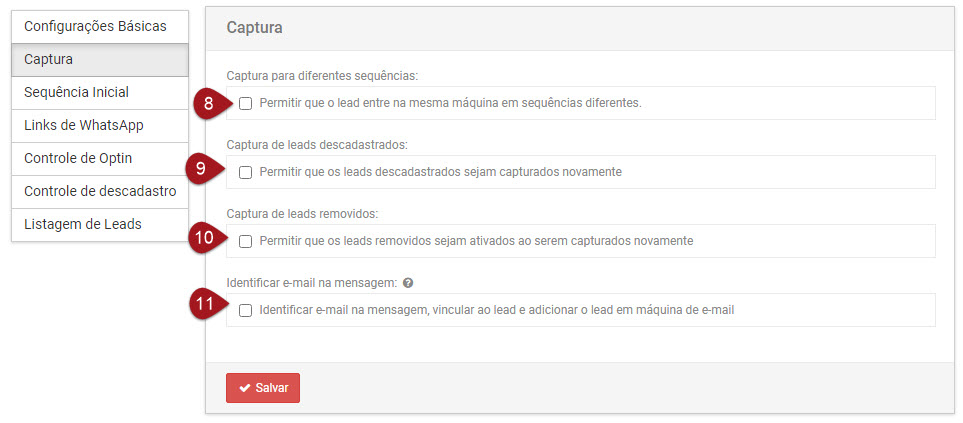Select the Captura sidebar item
This screenshot has height=423, width=963.
tap(48, 59)
